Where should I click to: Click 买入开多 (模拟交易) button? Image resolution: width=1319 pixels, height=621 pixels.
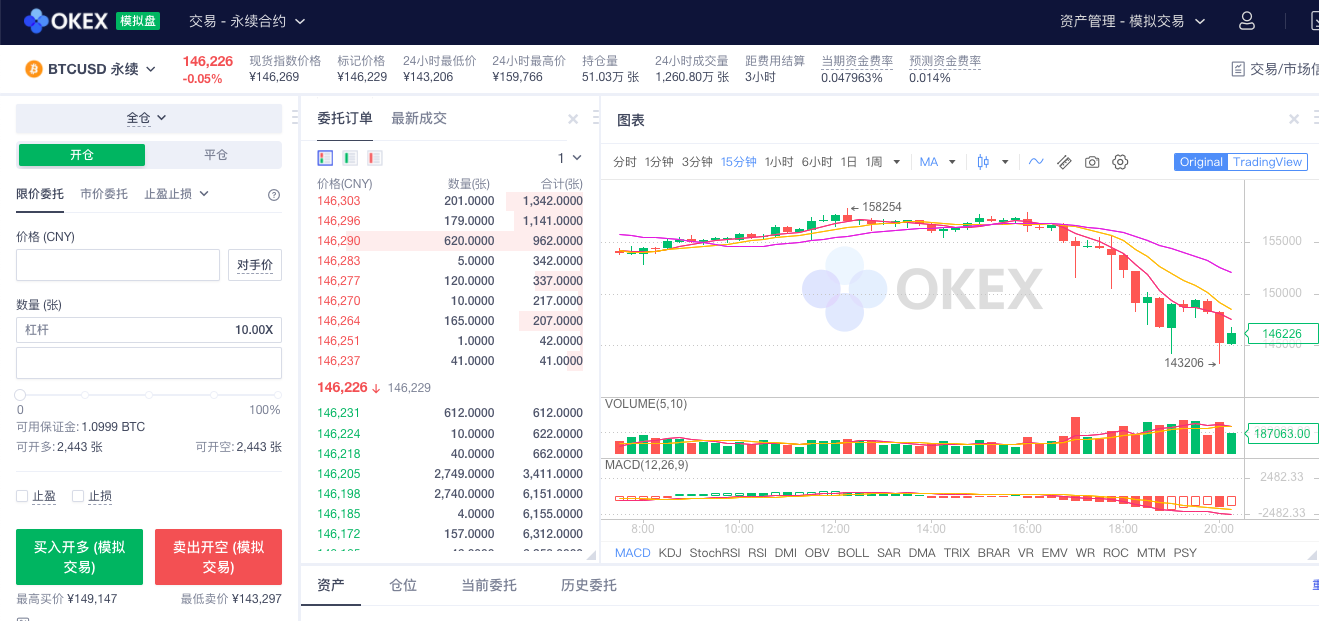(79, 557)
